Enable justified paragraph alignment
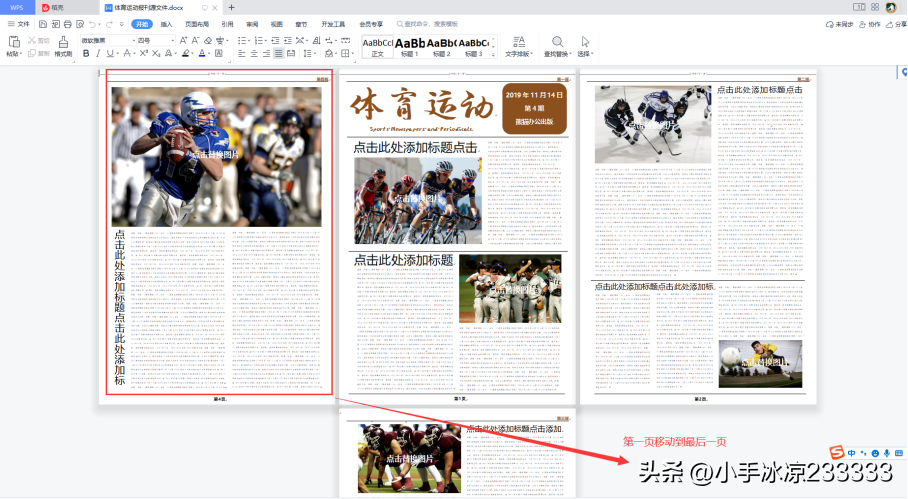The height and width of the screenshot is (499, 908). [278, 54]
